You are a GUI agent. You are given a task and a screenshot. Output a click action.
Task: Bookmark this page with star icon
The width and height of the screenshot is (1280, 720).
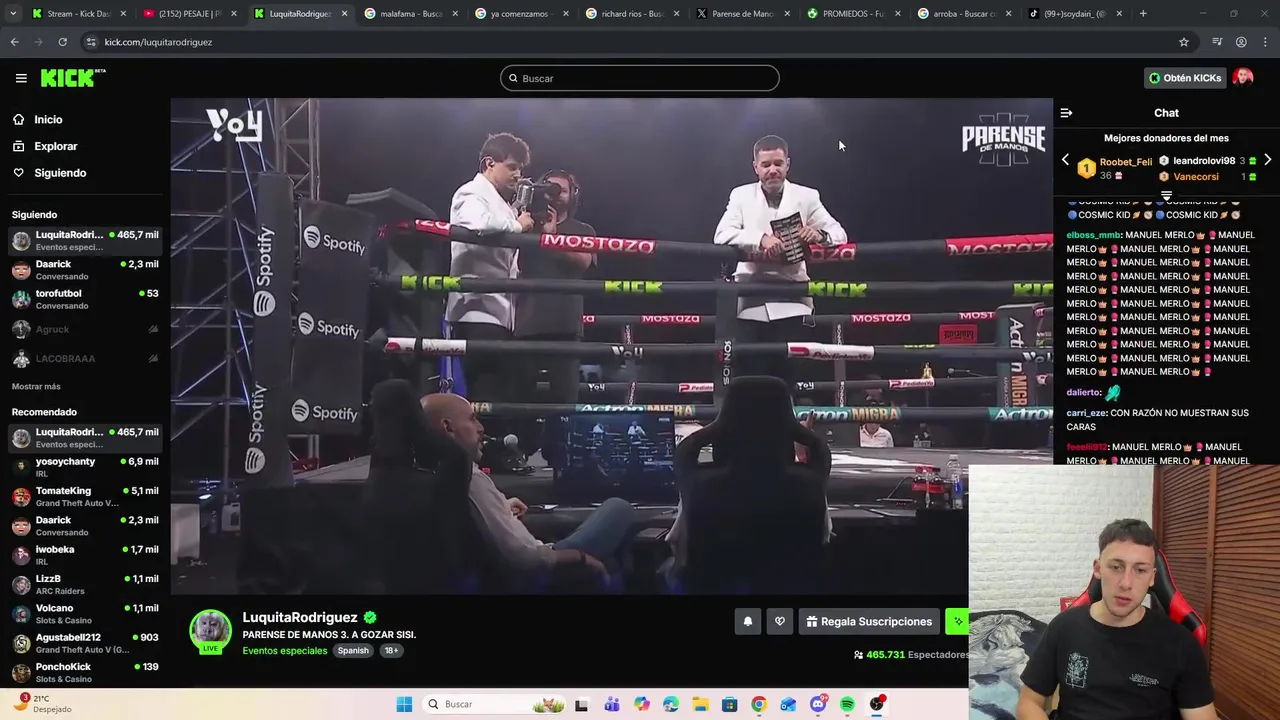pos(1184,42)
